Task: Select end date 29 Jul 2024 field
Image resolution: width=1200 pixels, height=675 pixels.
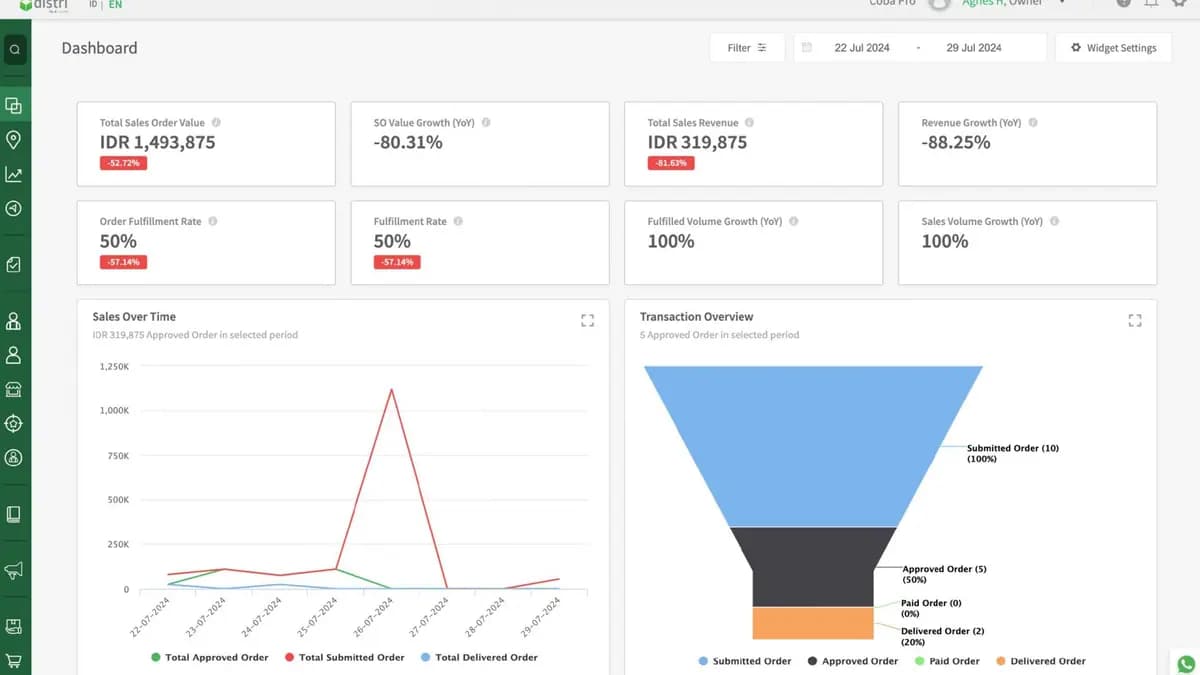Action: tap(974, 48)
